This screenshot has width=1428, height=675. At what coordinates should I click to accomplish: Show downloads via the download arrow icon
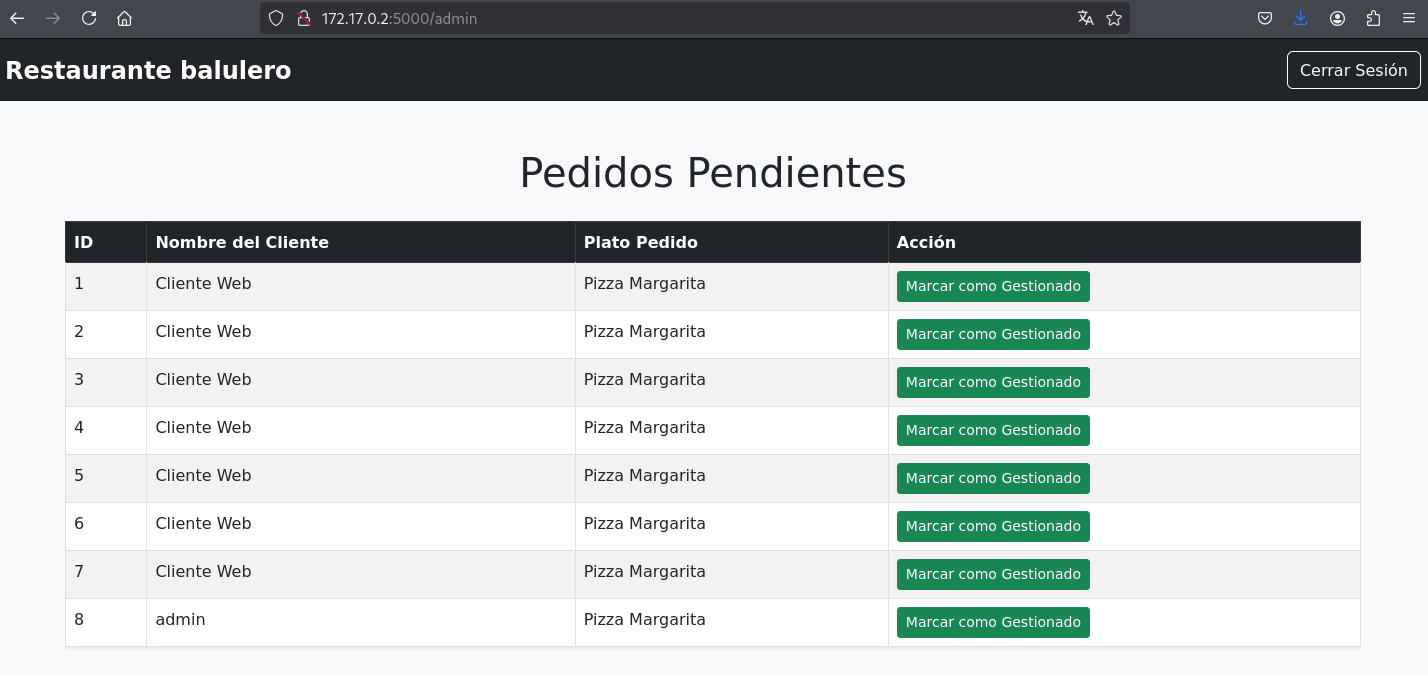coord(1301,18)
